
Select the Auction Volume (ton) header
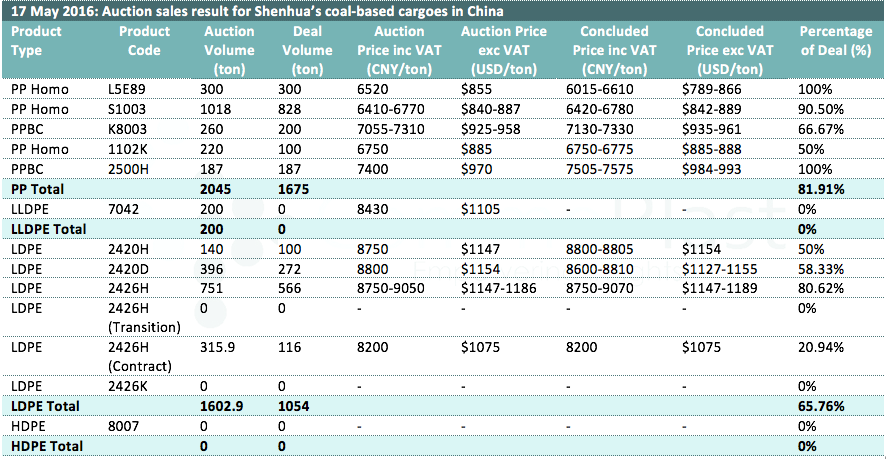tap(231, 49)
